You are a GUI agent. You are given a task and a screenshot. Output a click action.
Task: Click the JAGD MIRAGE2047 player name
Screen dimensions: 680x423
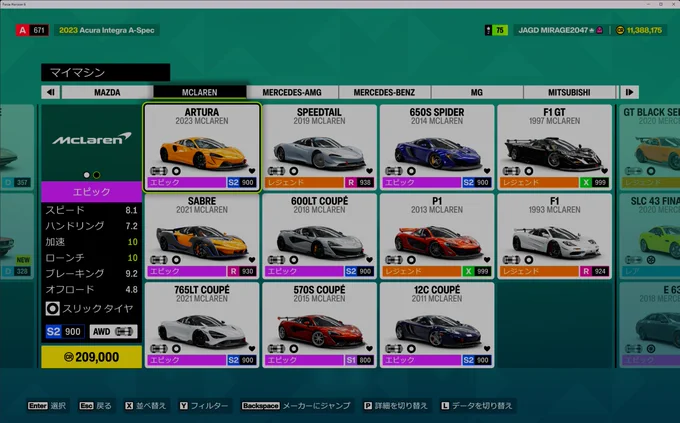pyautogui.click(x=553, y=30)
